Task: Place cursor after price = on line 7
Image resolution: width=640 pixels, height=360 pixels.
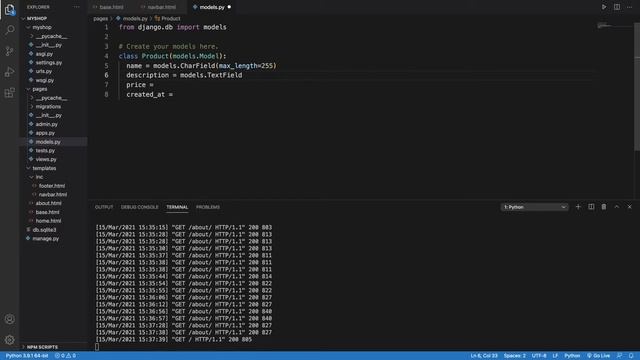Action: 155,85
